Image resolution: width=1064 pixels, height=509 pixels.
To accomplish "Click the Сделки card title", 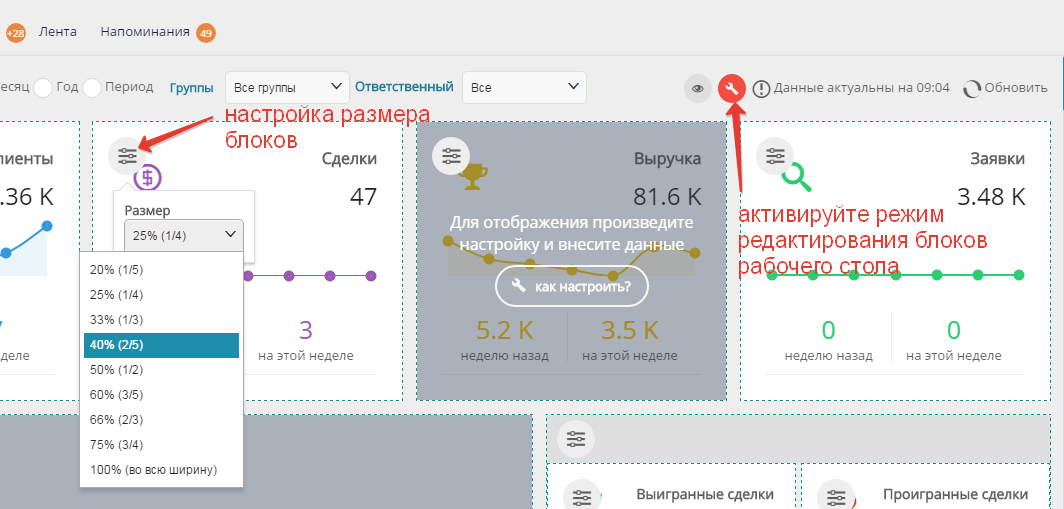I will [x=349, y=159].
